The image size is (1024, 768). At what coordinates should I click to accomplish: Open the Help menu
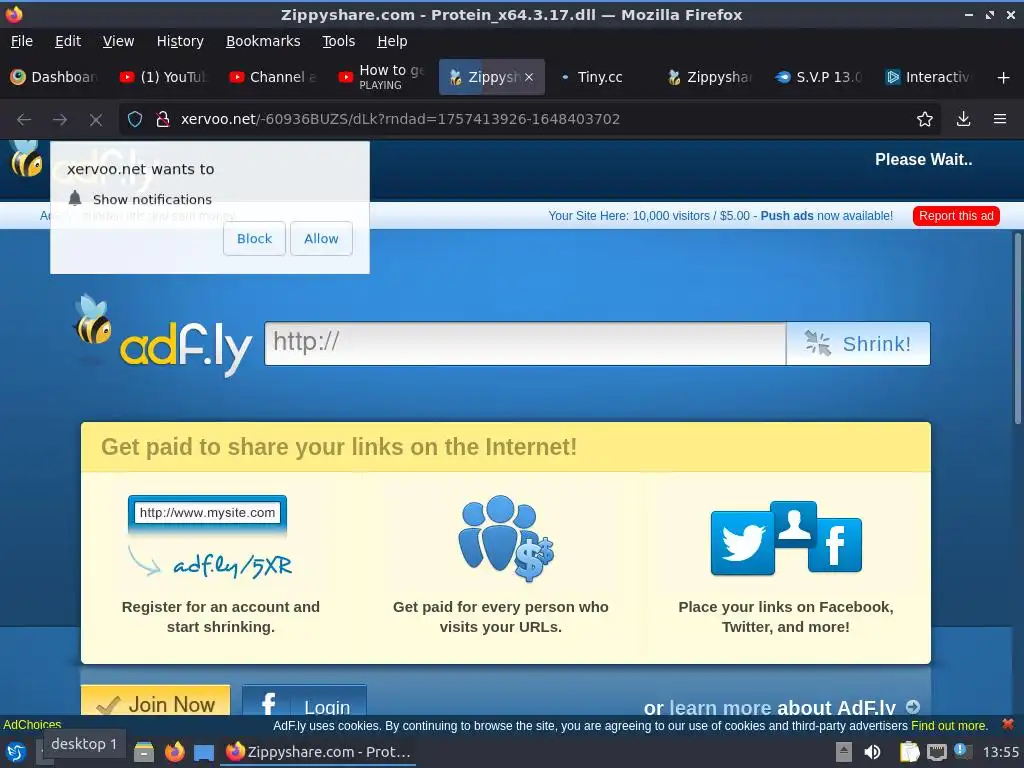(392, 41)
